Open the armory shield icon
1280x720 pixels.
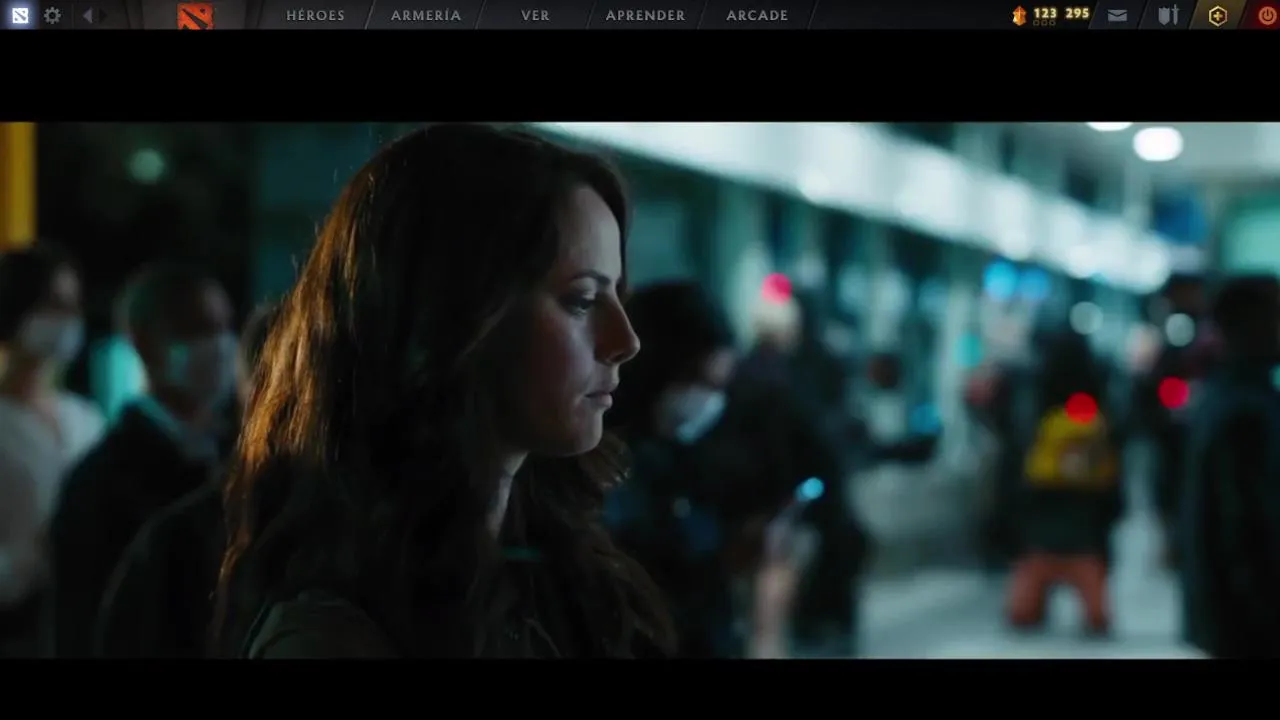point(1168,15)
